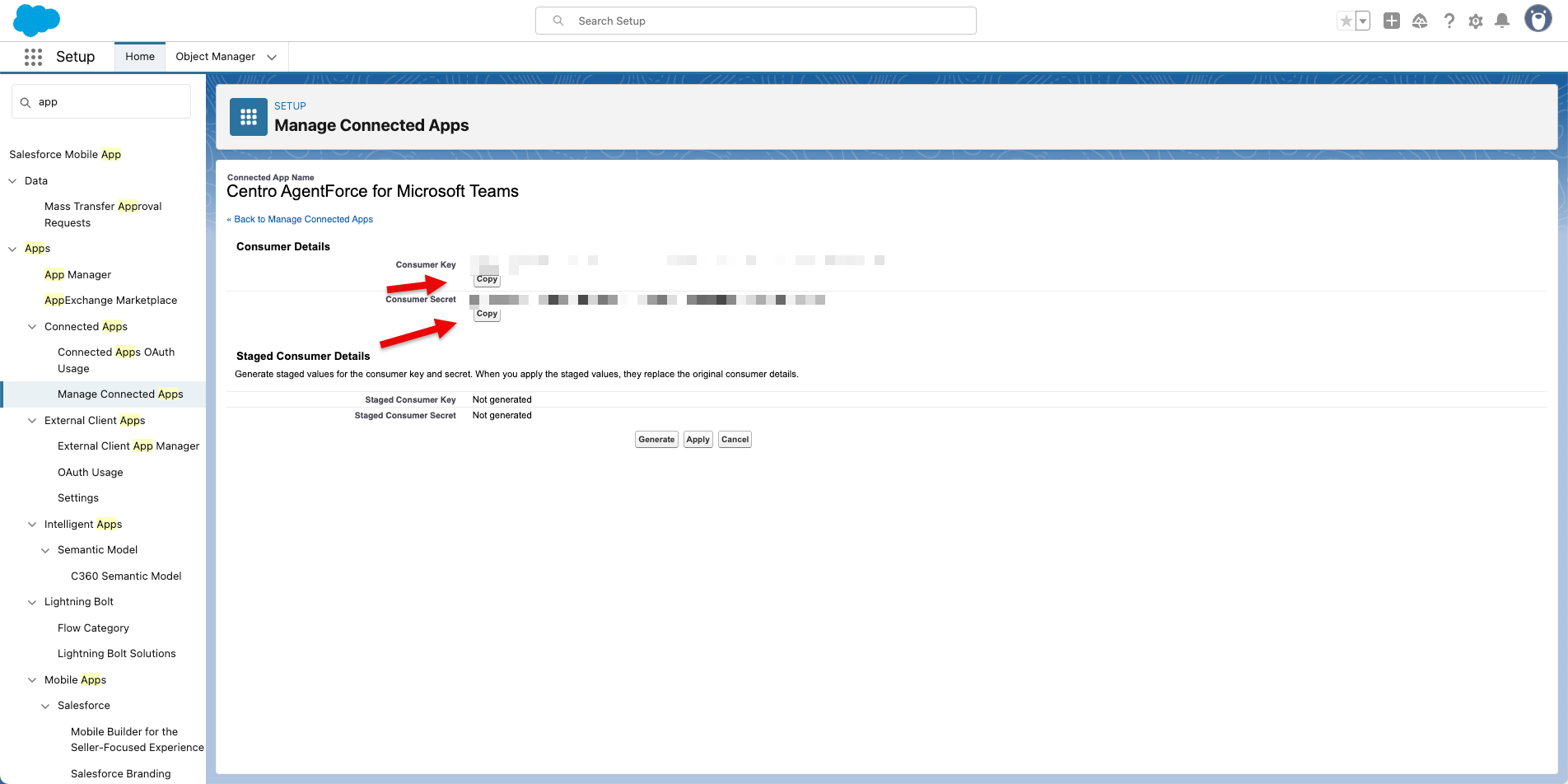1568x784 pixels.
Task: Collapse the Data section in sidebar
Action: (x=12, y=181)
